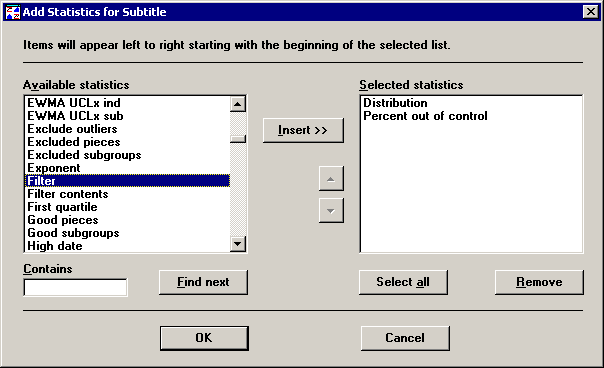The height and width of the screenshot is (368, 604).
Task: Click the list scrollbar up arrow
Action: [x=238, y=104]
